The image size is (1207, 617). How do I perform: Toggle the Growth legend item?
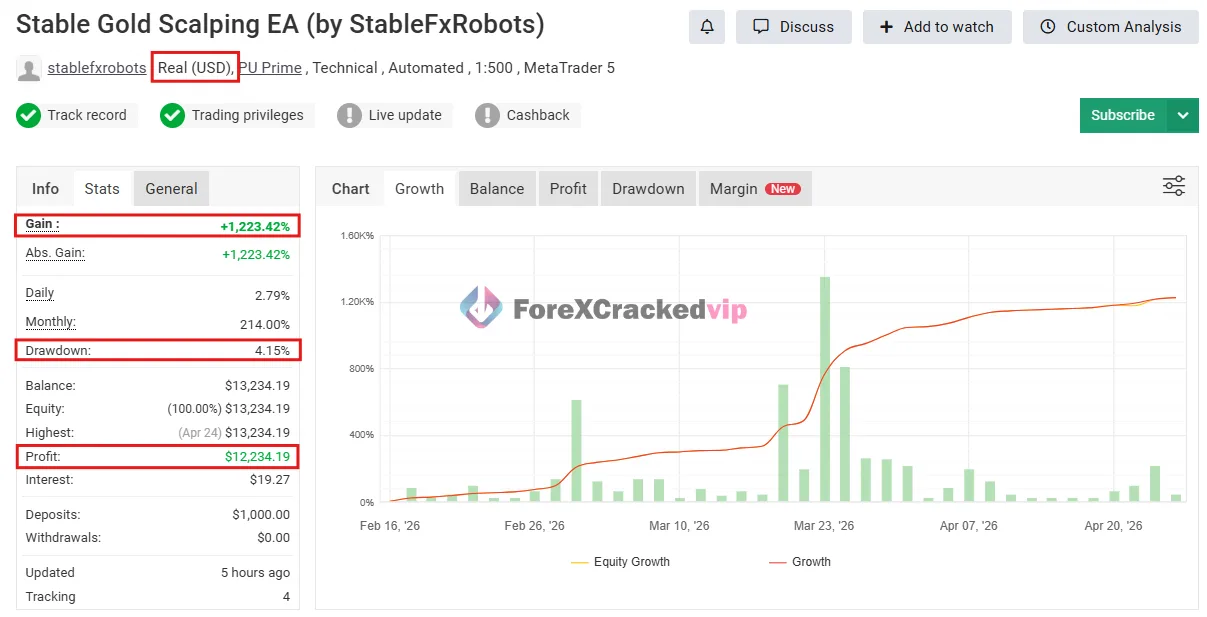click(x=800, y=562)
